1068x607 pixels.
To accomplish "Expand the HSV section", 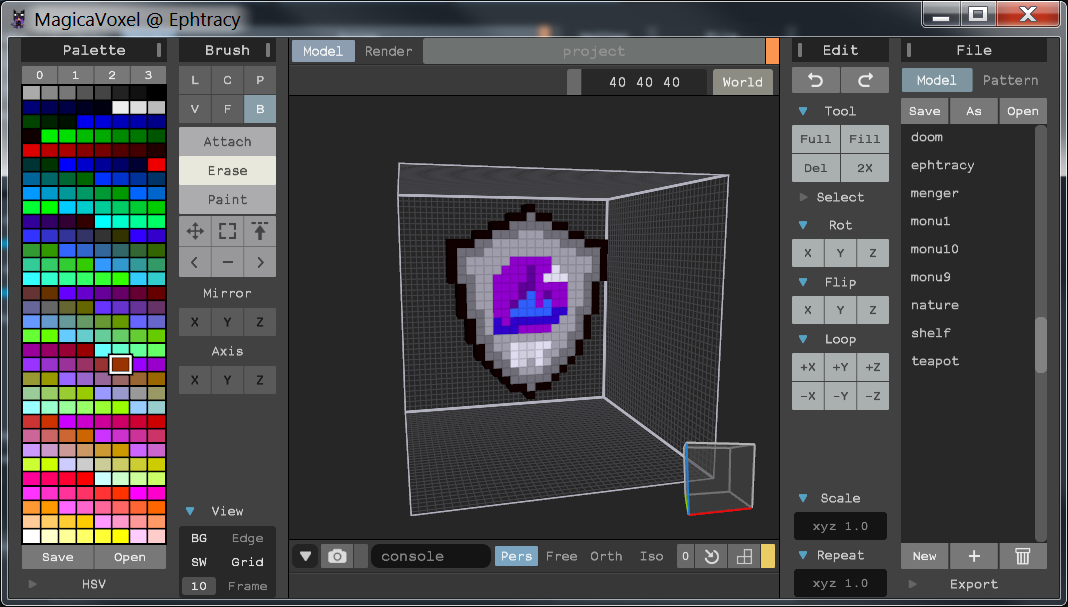I will (32, 584).
